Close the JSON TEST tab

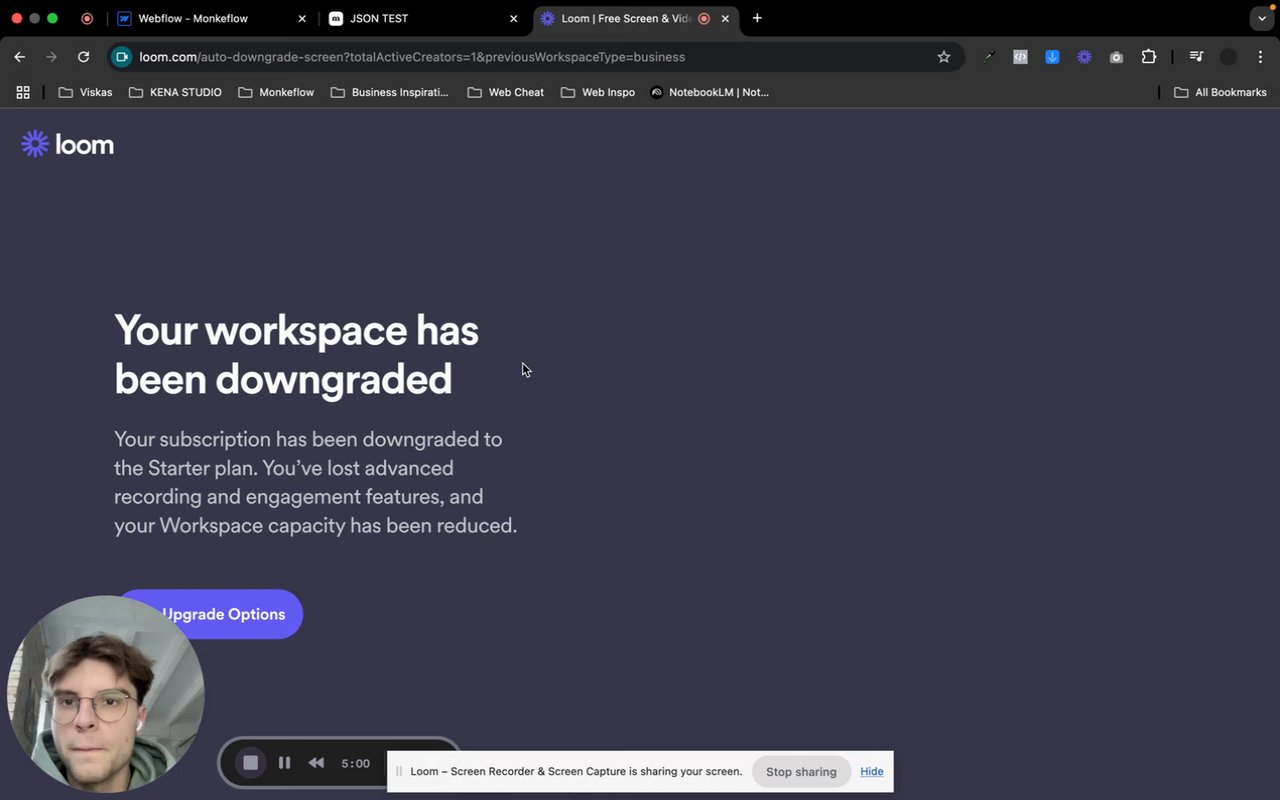514,18
